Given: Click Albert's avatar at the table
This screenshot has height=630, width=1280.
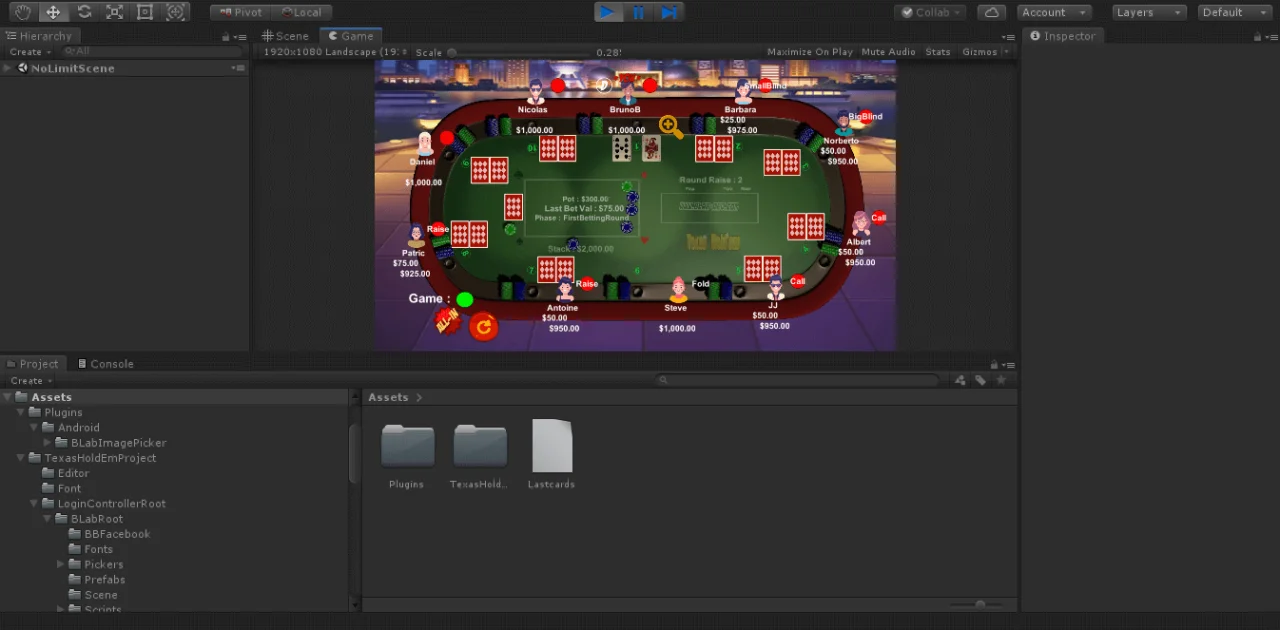Looking at the screenshot, I should (x=860, y=224).
